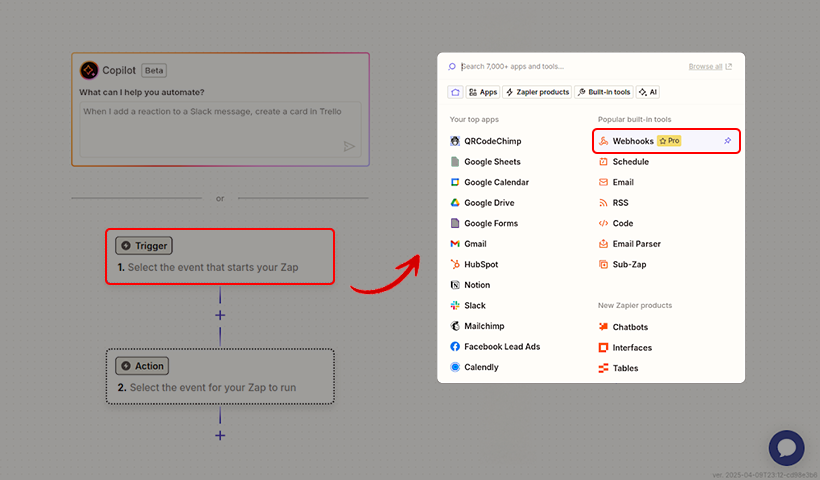This screenshot has width=820, height=480.
Task: Add step with plus between Trigger and Action
Action: pyautogui.click(x=220, y=315)
